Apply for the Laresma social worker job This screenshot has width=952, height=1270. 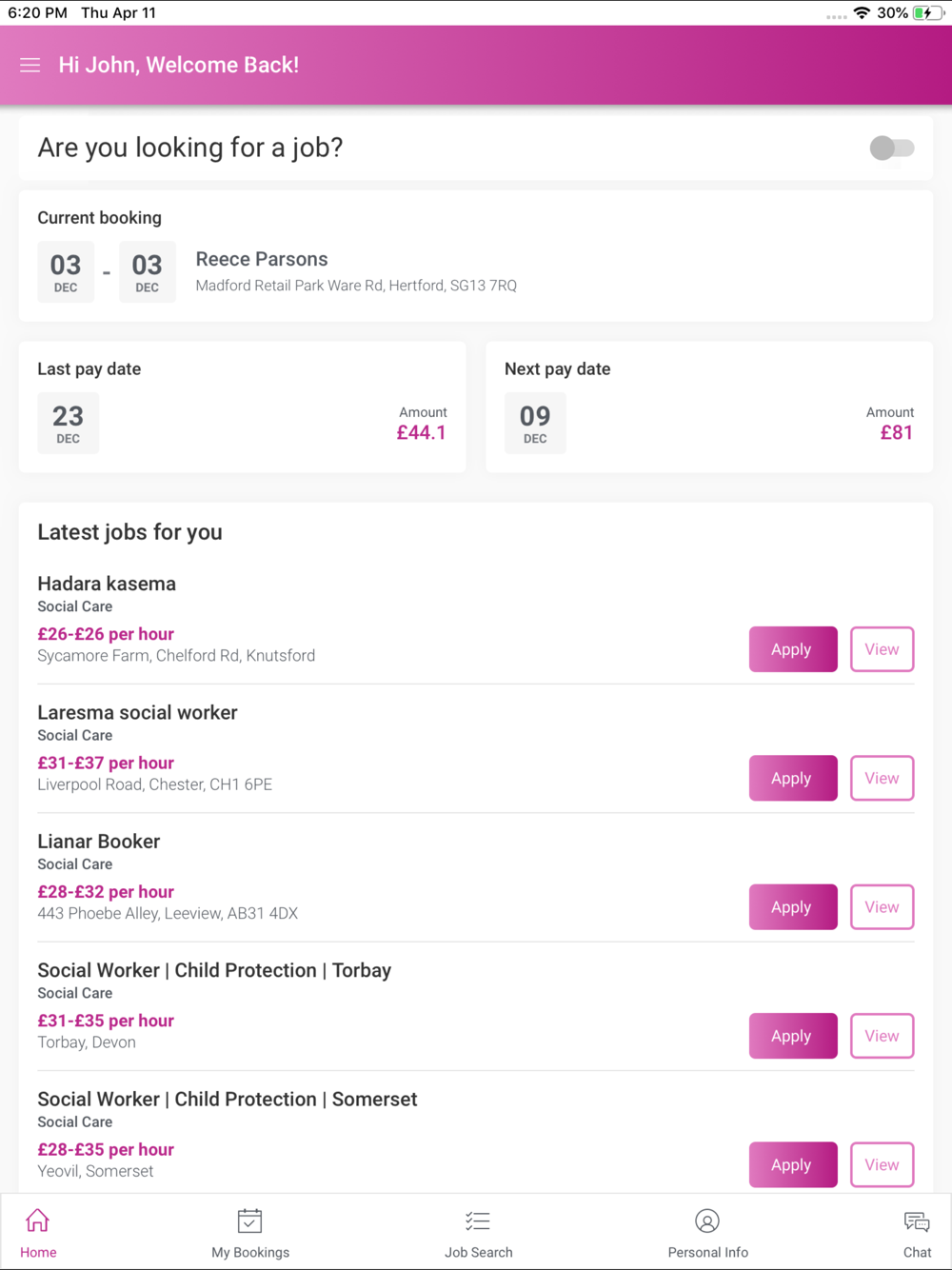792,778
